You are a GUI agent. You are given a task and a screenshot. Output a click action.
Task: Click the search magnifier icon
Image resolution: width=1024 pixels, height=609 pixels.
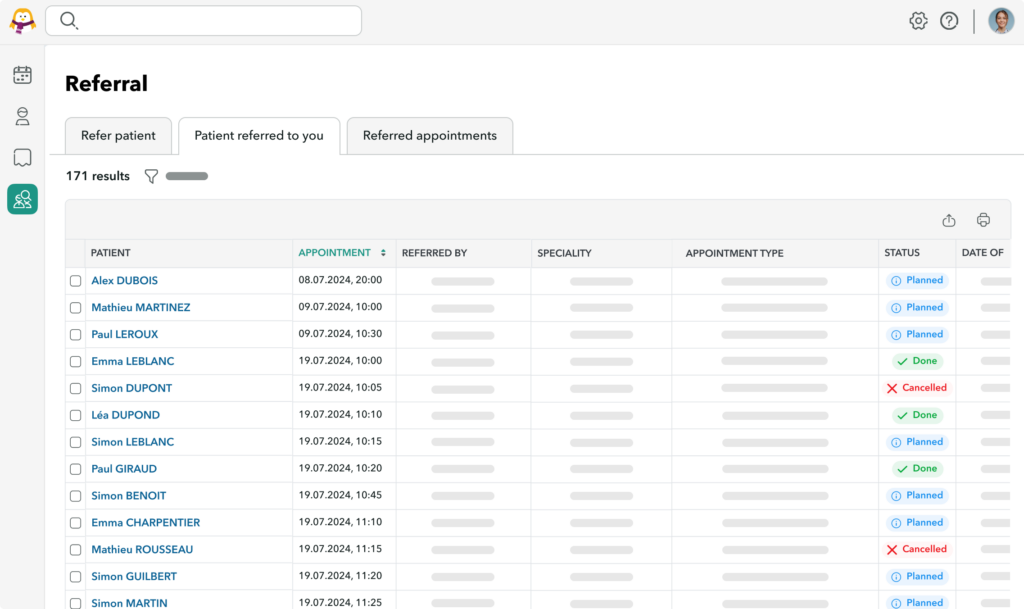click(x=69, y=21)
